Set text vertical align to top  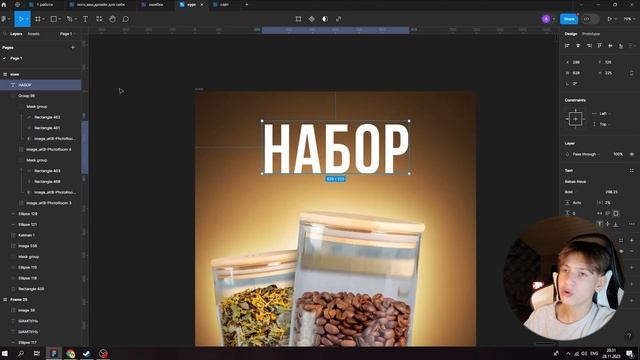600,224
